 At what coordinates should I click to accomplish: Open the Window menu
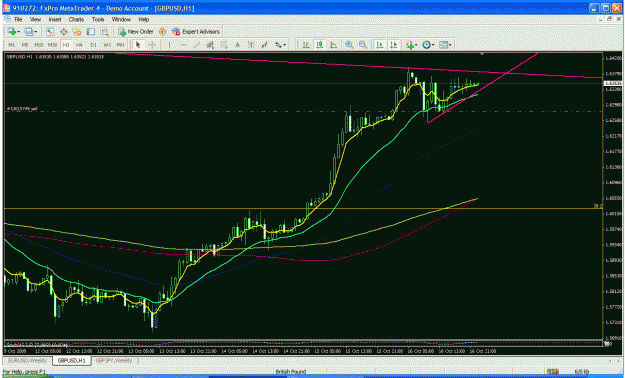(x=121, y=19)
